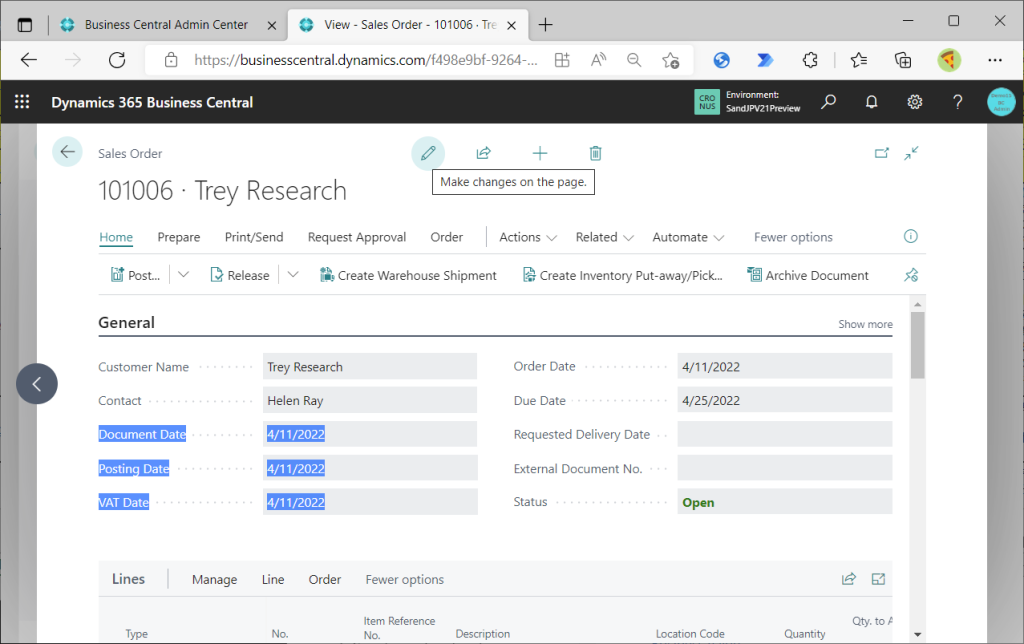
Task: Pin the action bar with the pin icon
Action: point(911,275)
